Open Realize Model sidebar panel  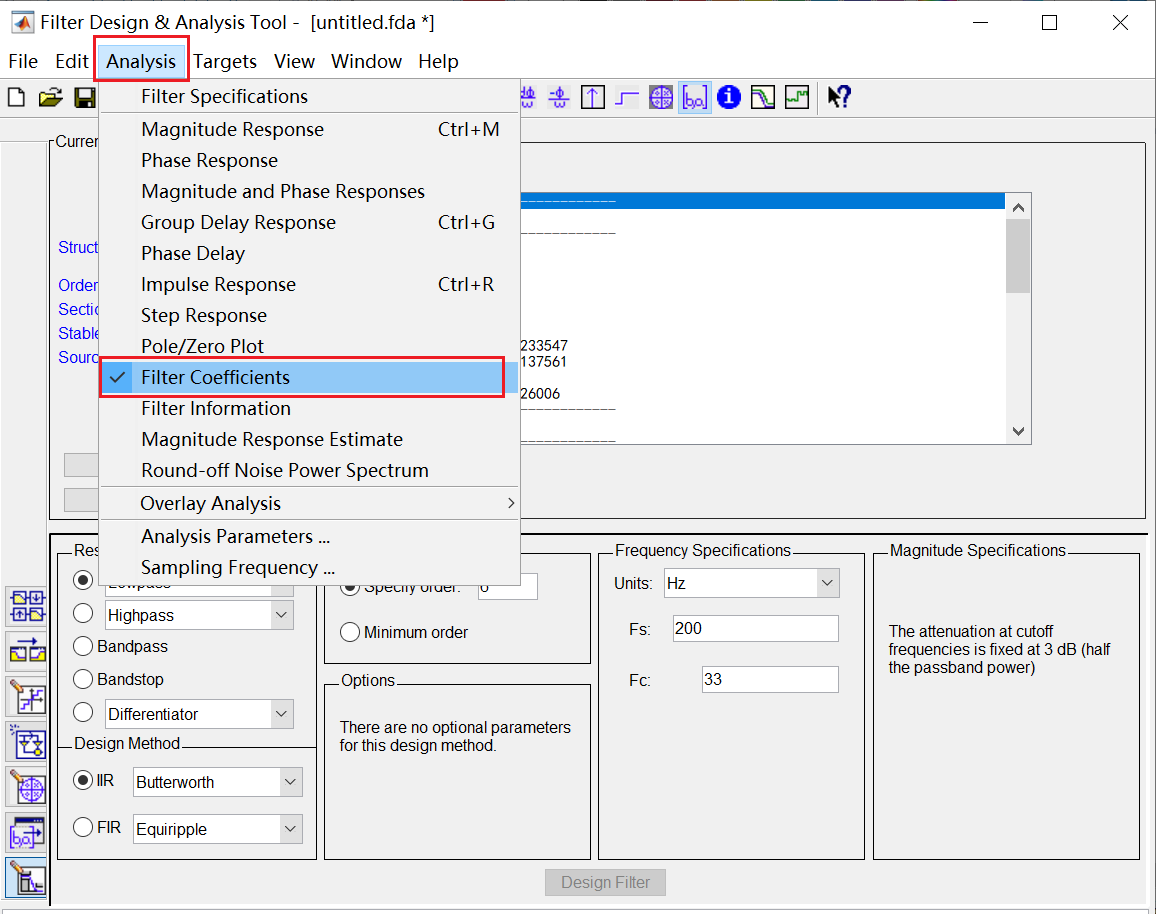(x=28, y=743)
